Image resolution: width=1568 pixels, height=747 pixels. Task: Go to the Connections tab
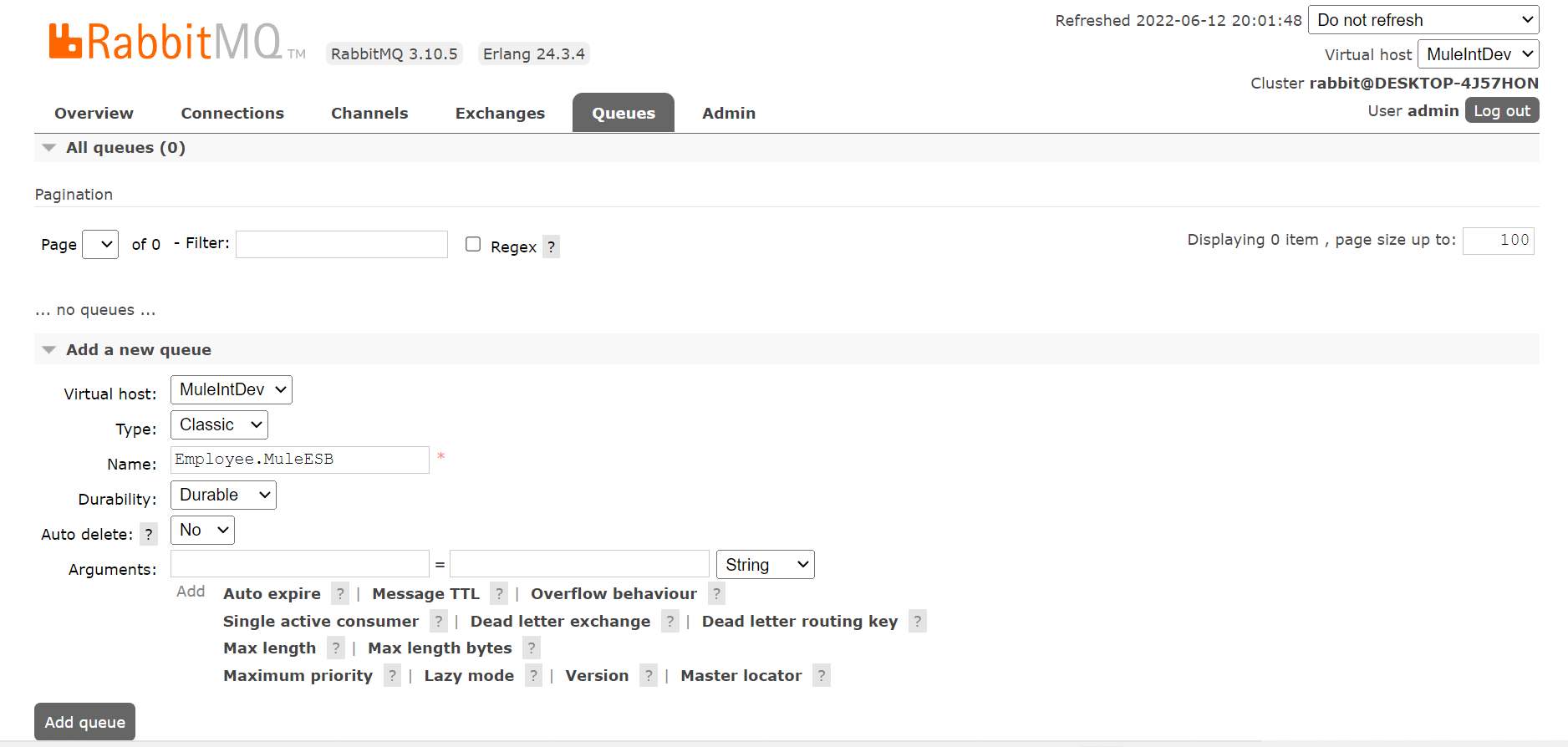232,113
